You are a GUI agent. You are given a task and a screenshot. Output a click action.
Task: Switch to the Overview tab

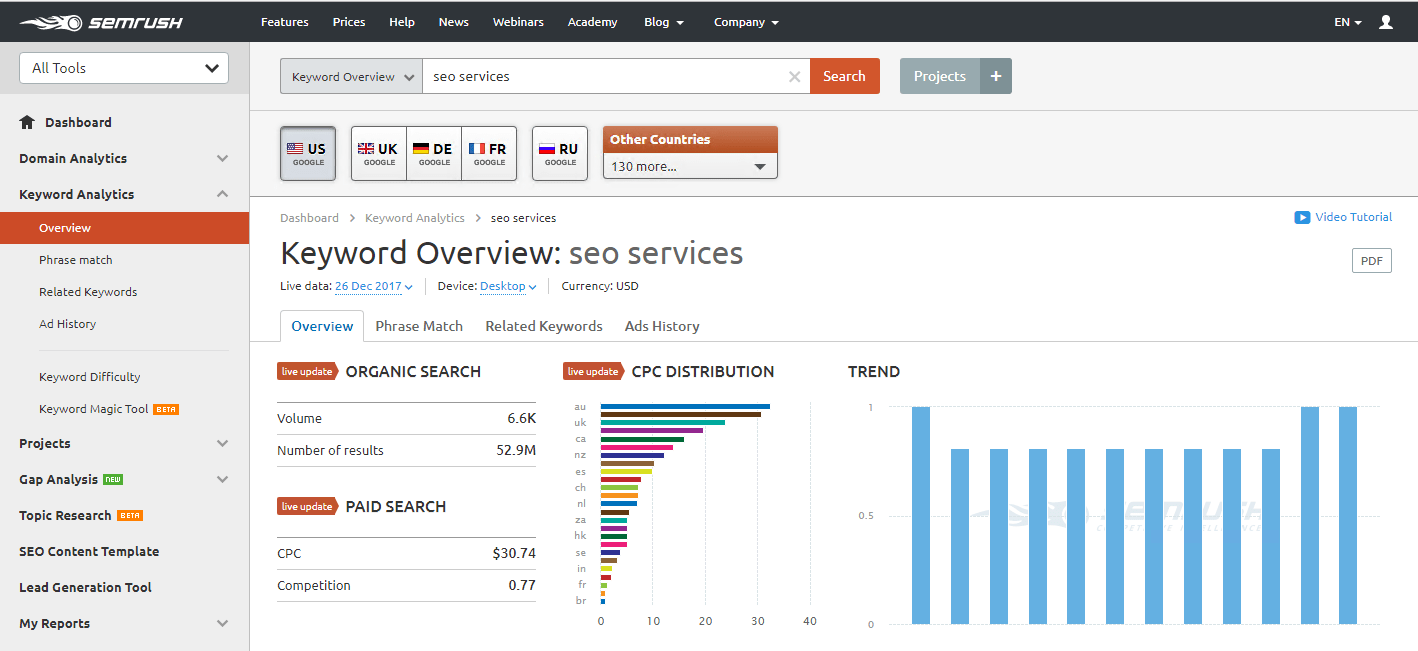pyautogui.click(x=322, y=326)
